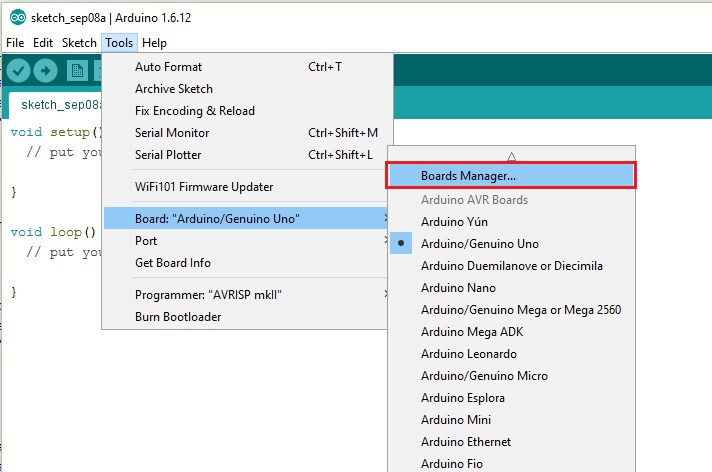This screenshot has width=712, height=472.
Task: Open the Serial Plotter menu entry
Action: (x=245, y=155)
